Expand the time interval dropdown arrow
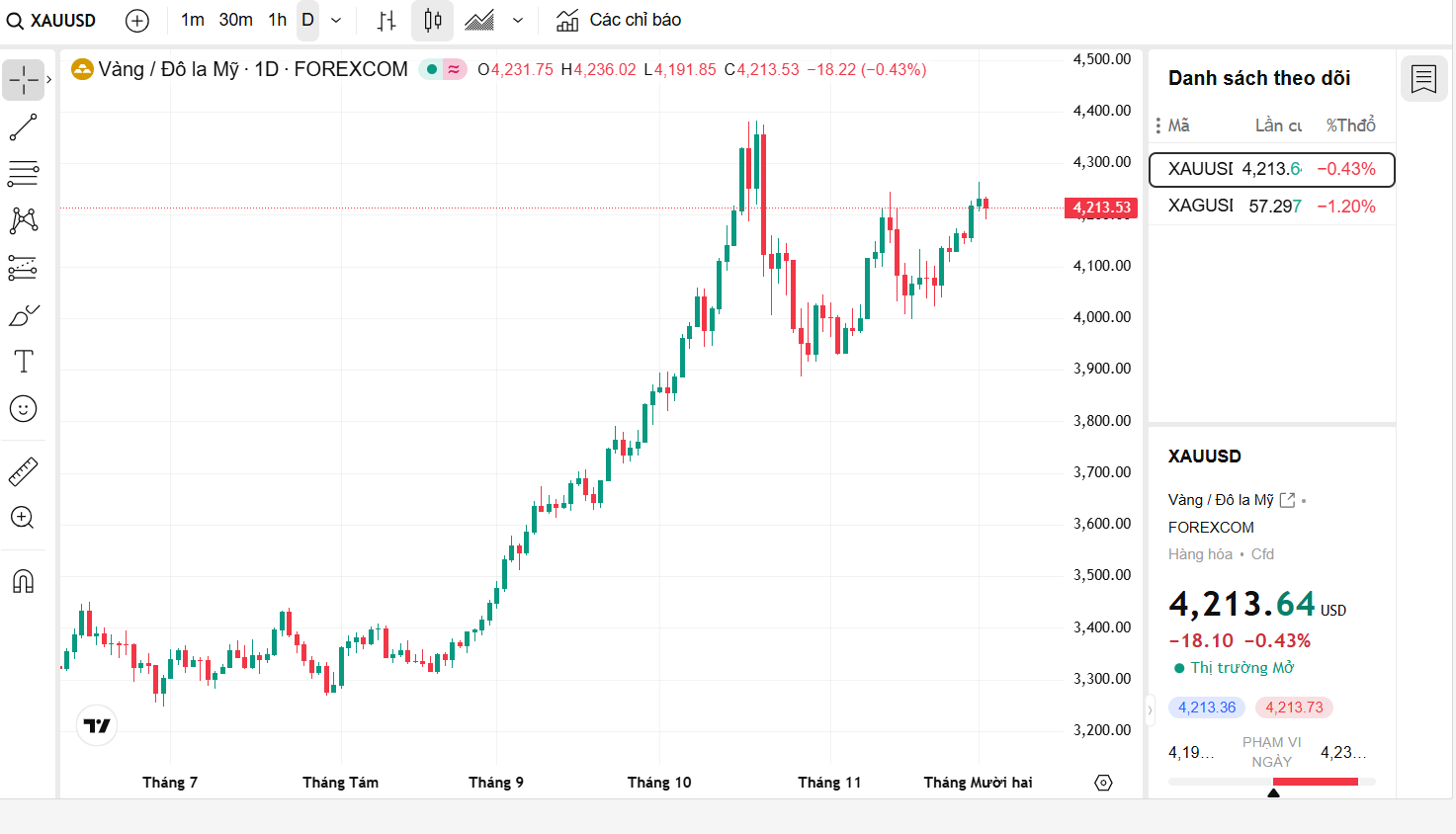Screen dimensions: 1456x834 tap(336, 21)
